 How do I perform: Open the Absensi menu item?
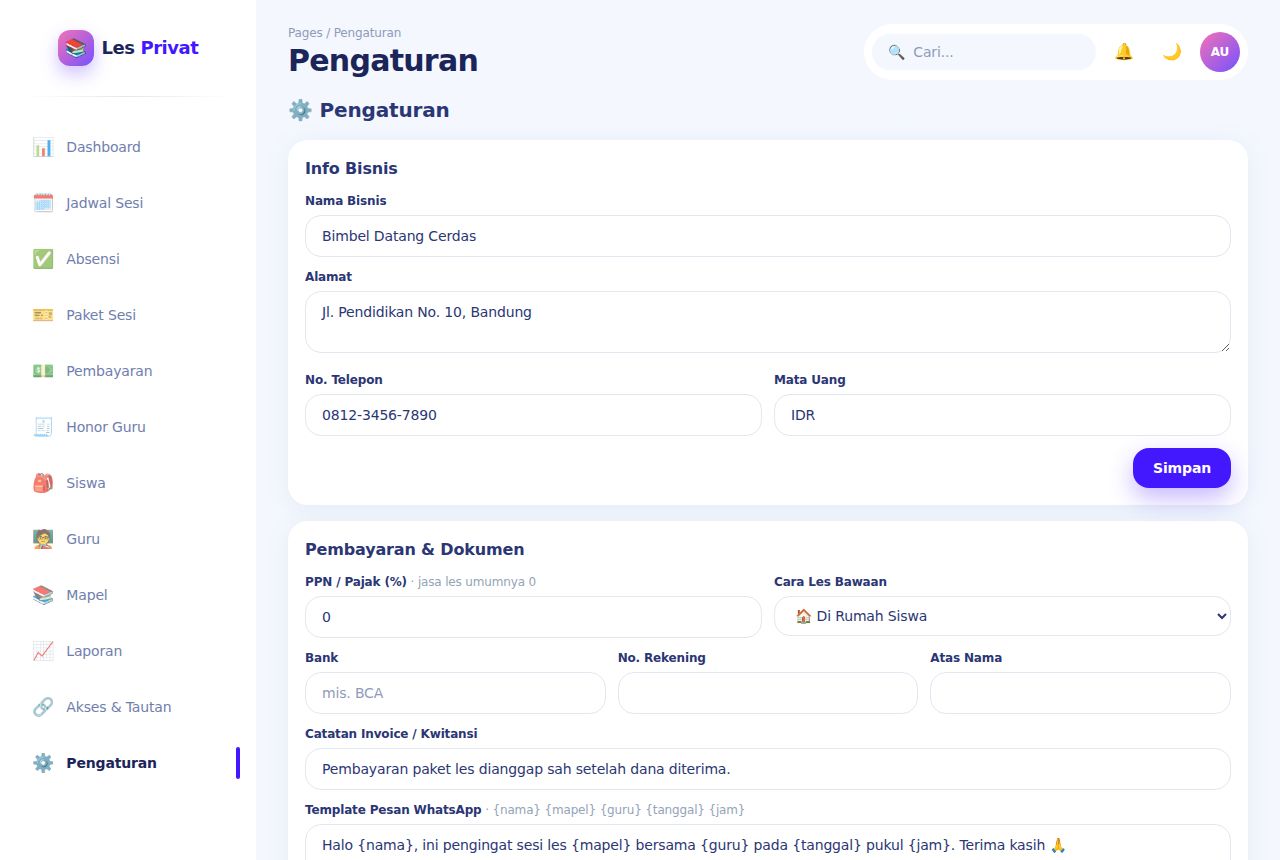point(128,259)
